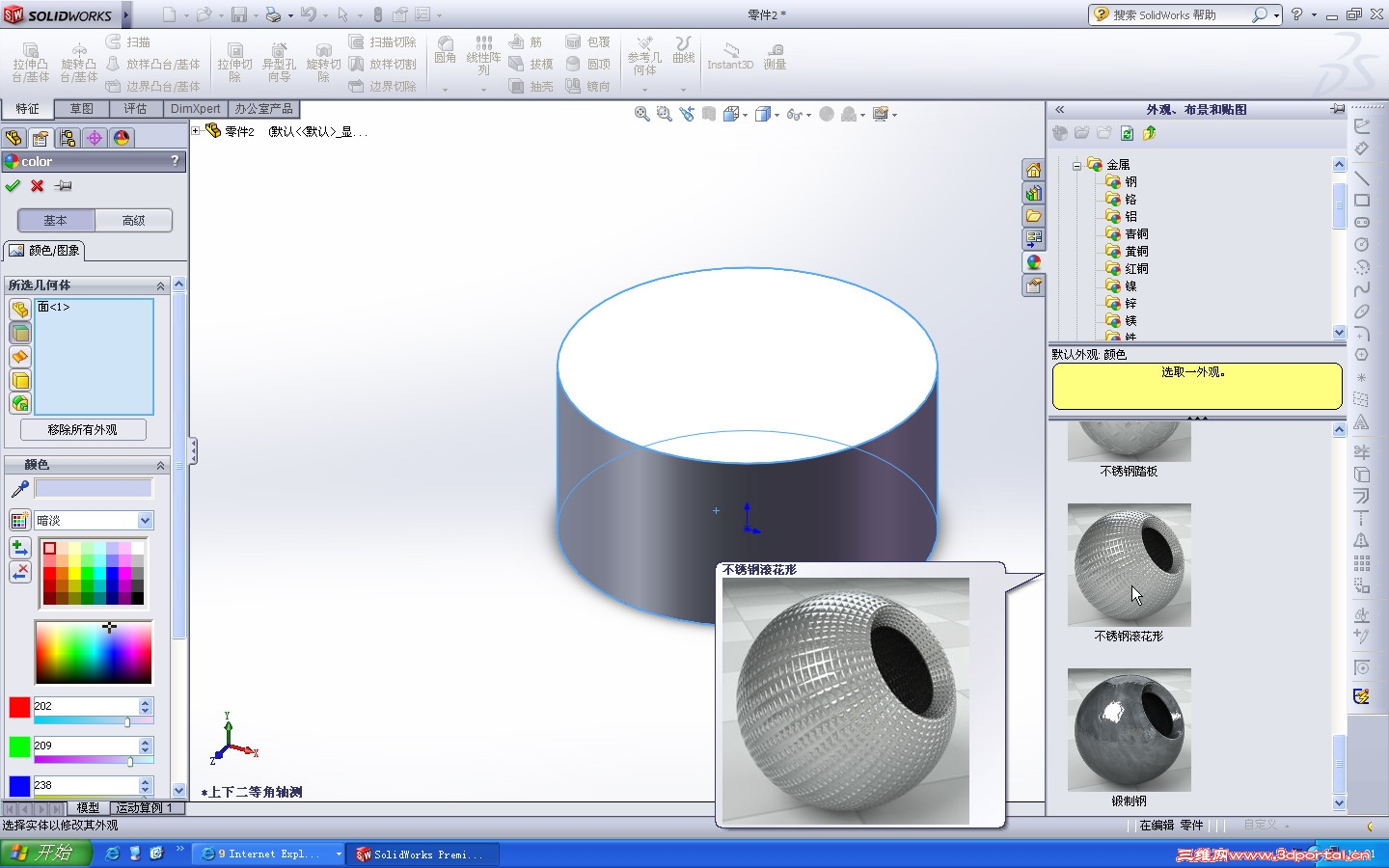Image resolution: width=1389 pixels, height=868 pixels.
Task: Collapse the 金属 tree node
Action: (1076, 165)
